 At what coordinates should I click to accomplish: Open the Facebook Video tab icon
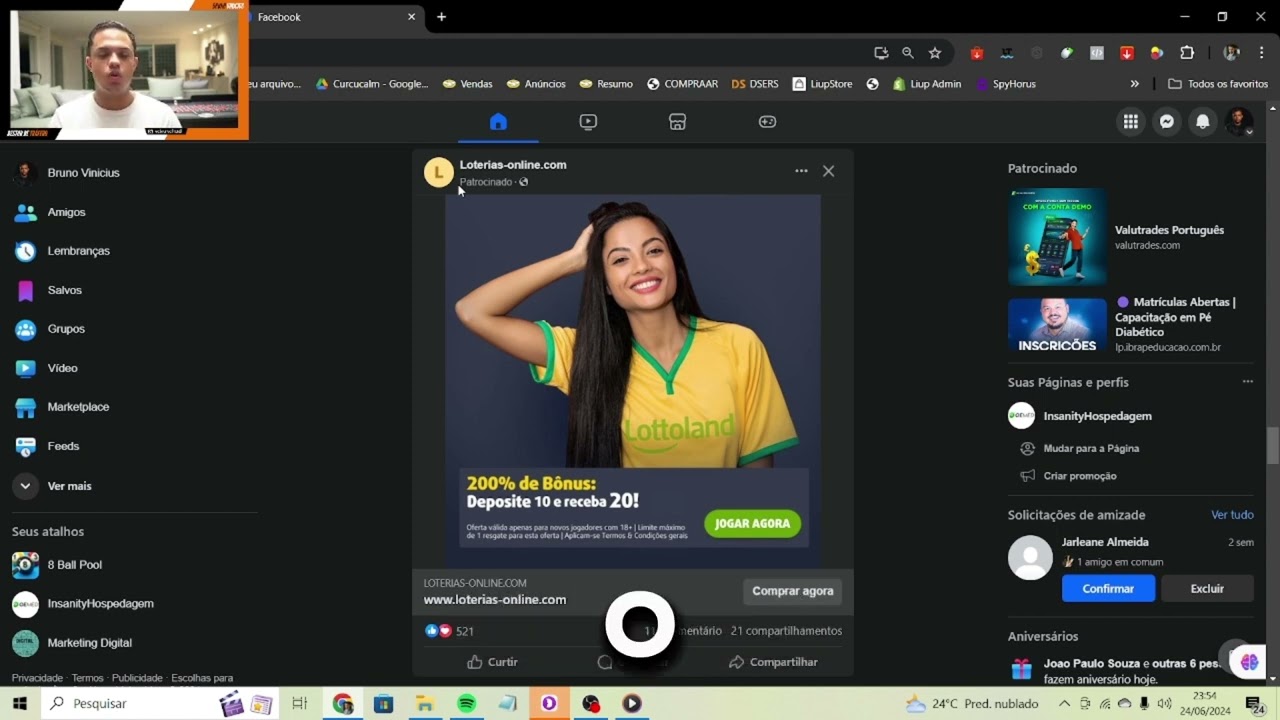588,122
